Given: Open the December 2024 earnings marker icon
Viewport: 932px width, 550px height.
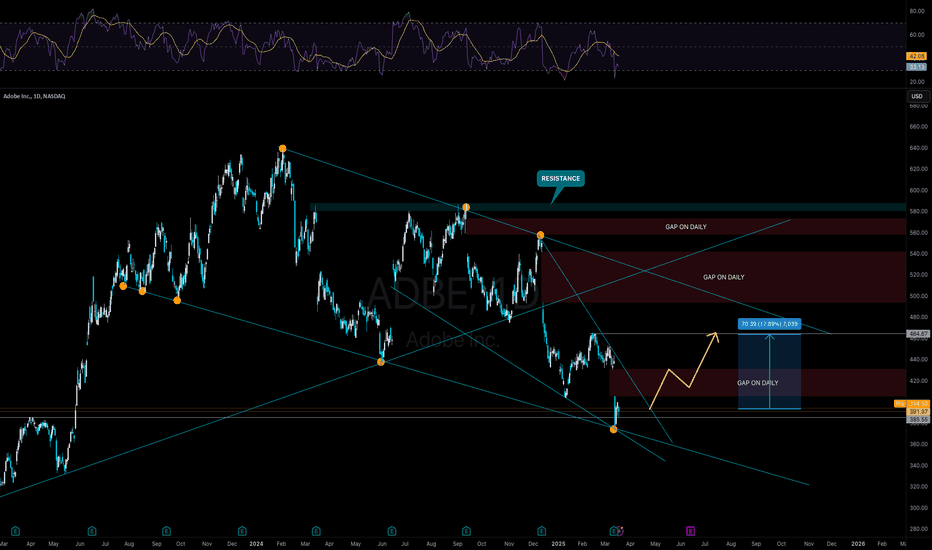Looking at the screenshot, I should [x=541, y=530].
